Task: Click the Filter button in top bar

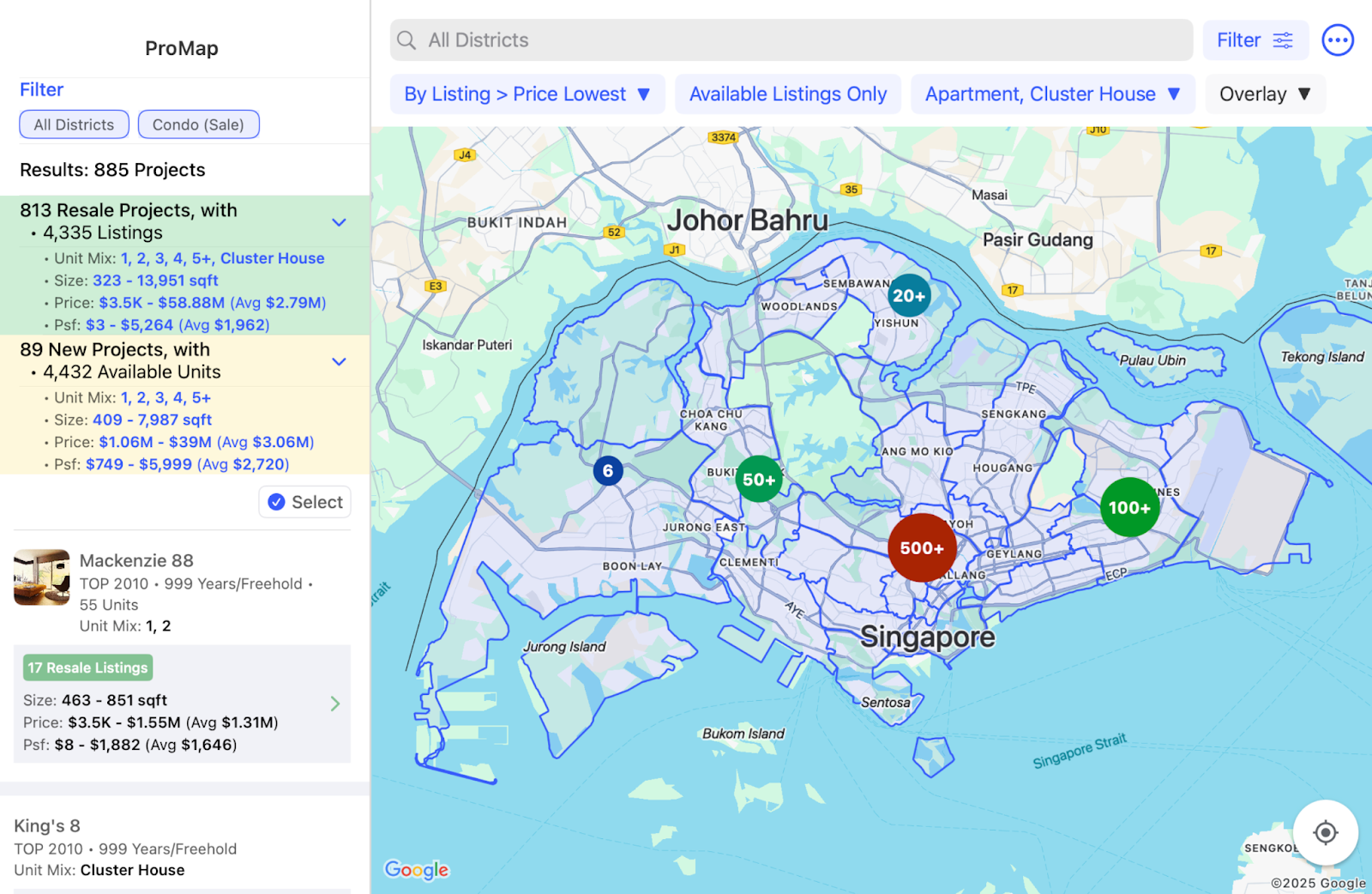Action: [1255, 40]
